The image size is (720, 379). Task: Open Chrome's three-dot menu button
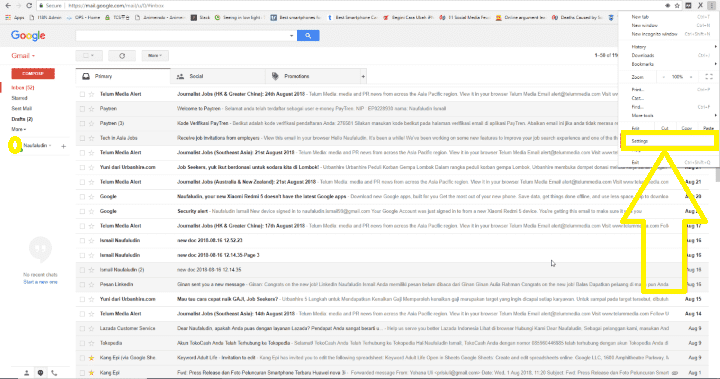pyautogui.click(x=711, y=6)
